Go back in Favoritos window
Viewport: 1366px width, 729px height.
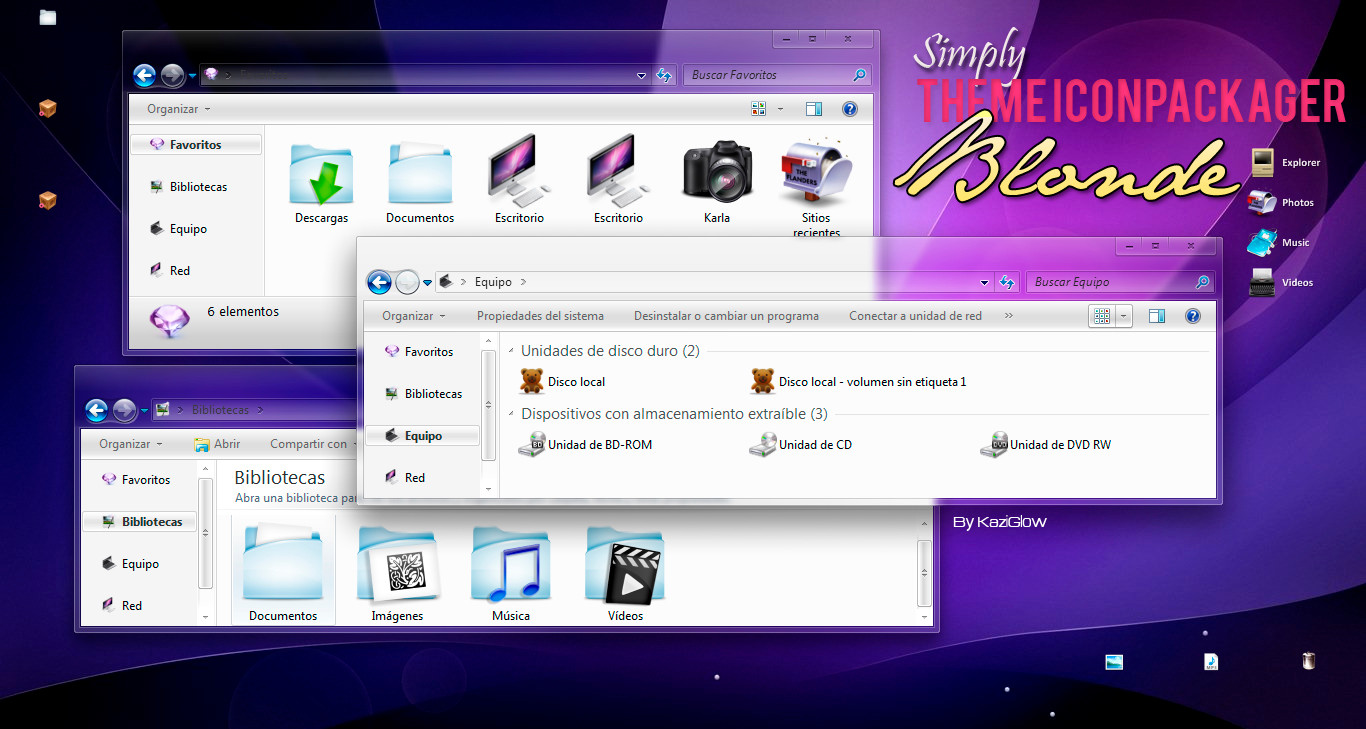point(144,75)
